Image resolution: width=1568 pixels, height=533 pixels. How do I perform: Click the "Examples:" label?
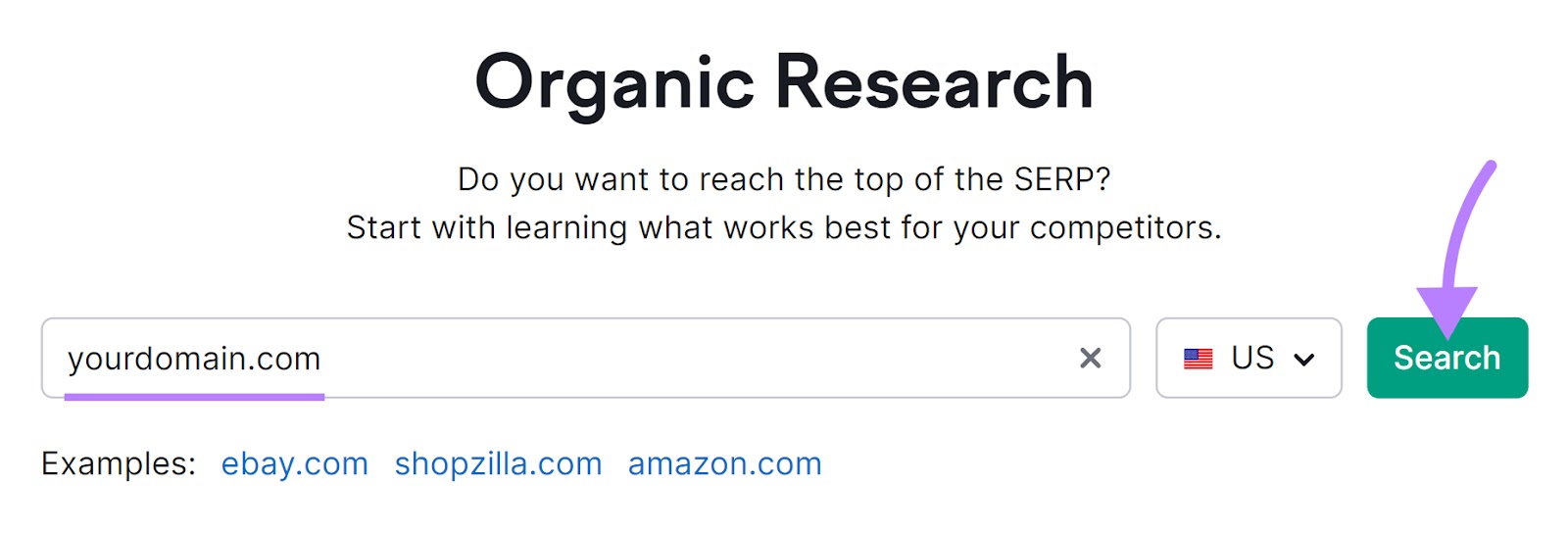pos(119,463)
